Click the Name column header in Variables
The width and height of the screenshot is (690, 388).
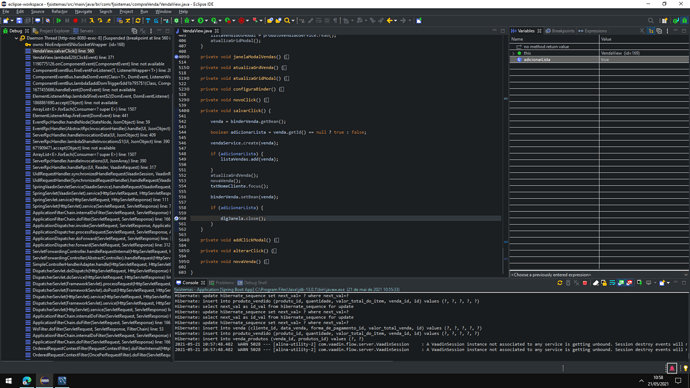tap(554, 39)
